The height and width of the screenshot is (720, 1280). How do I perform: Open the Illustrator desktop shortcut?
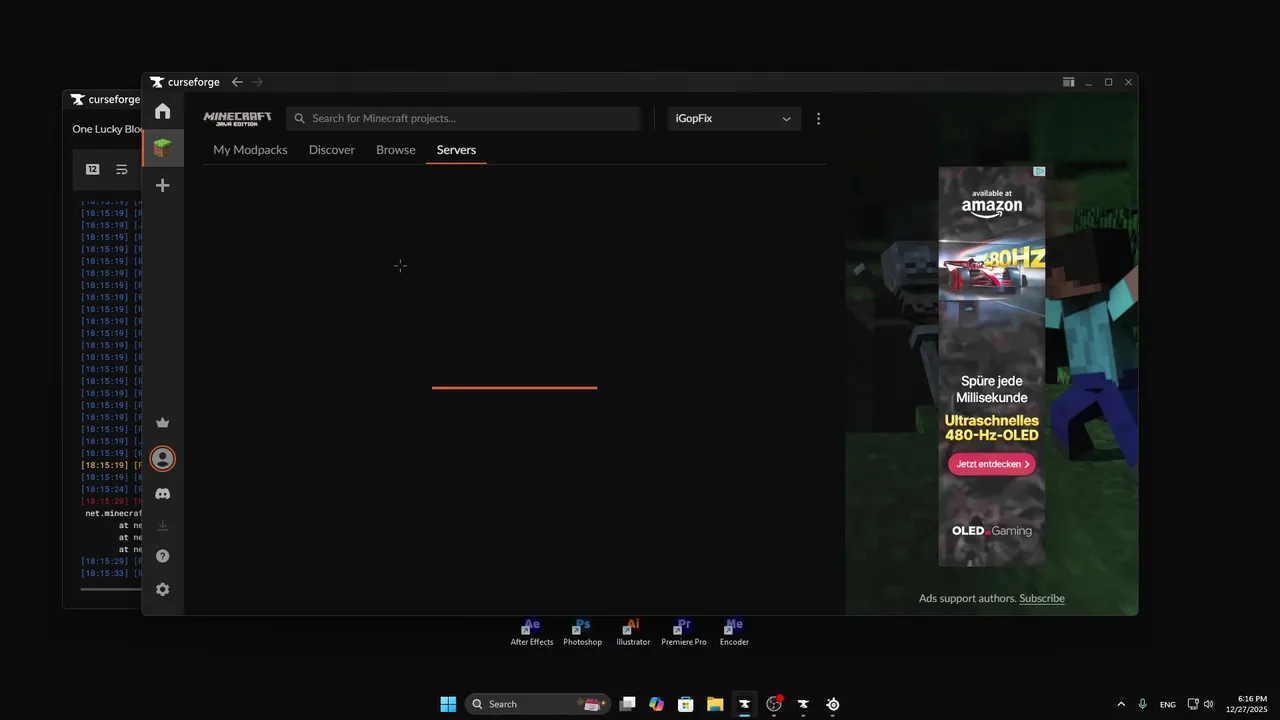click(633, 632)
